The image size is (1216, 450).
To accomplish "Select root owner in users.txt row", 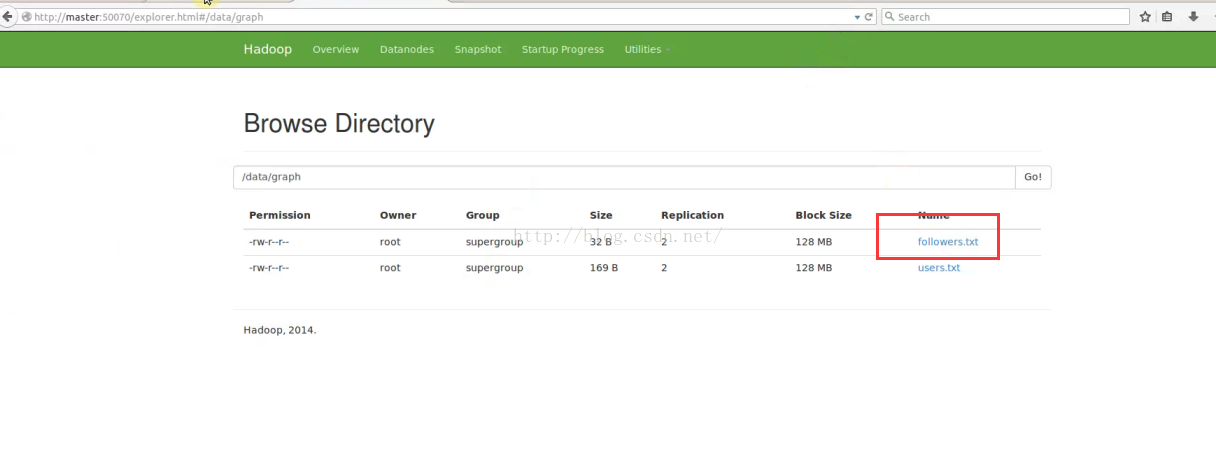I will coord(390,268).
